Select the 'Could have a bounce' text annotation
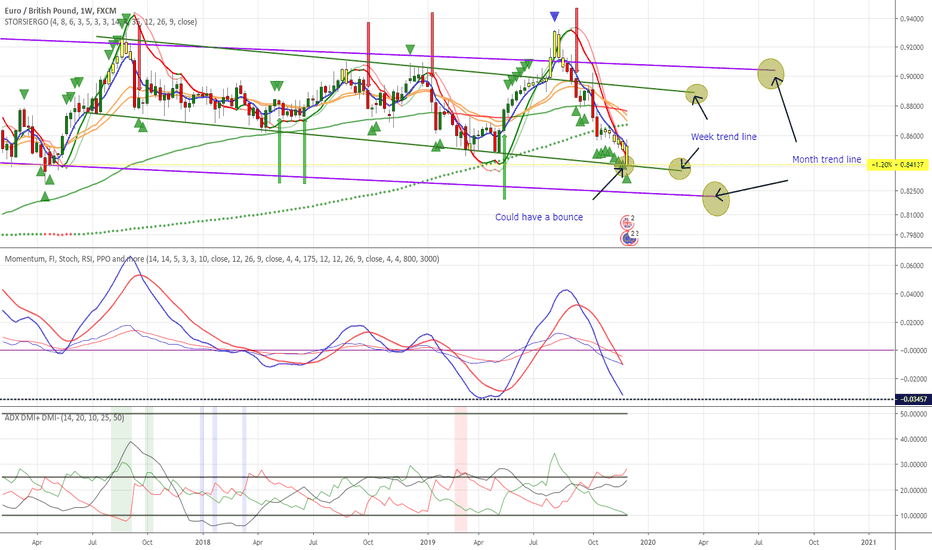This screenshot has height=550, width=932. click(539, 217)
